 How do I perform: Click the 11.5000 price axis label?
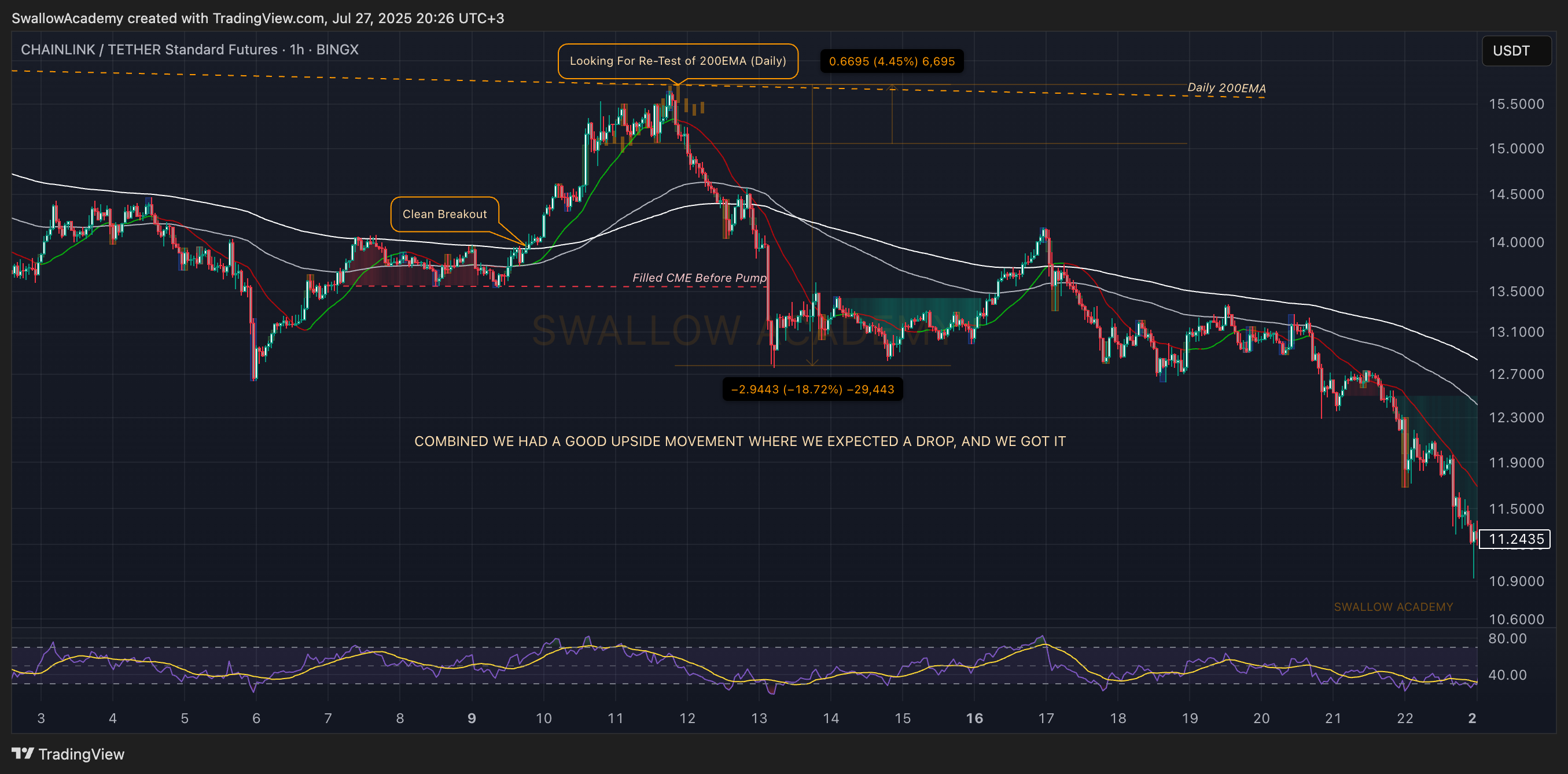click(x=1517, y=509)
